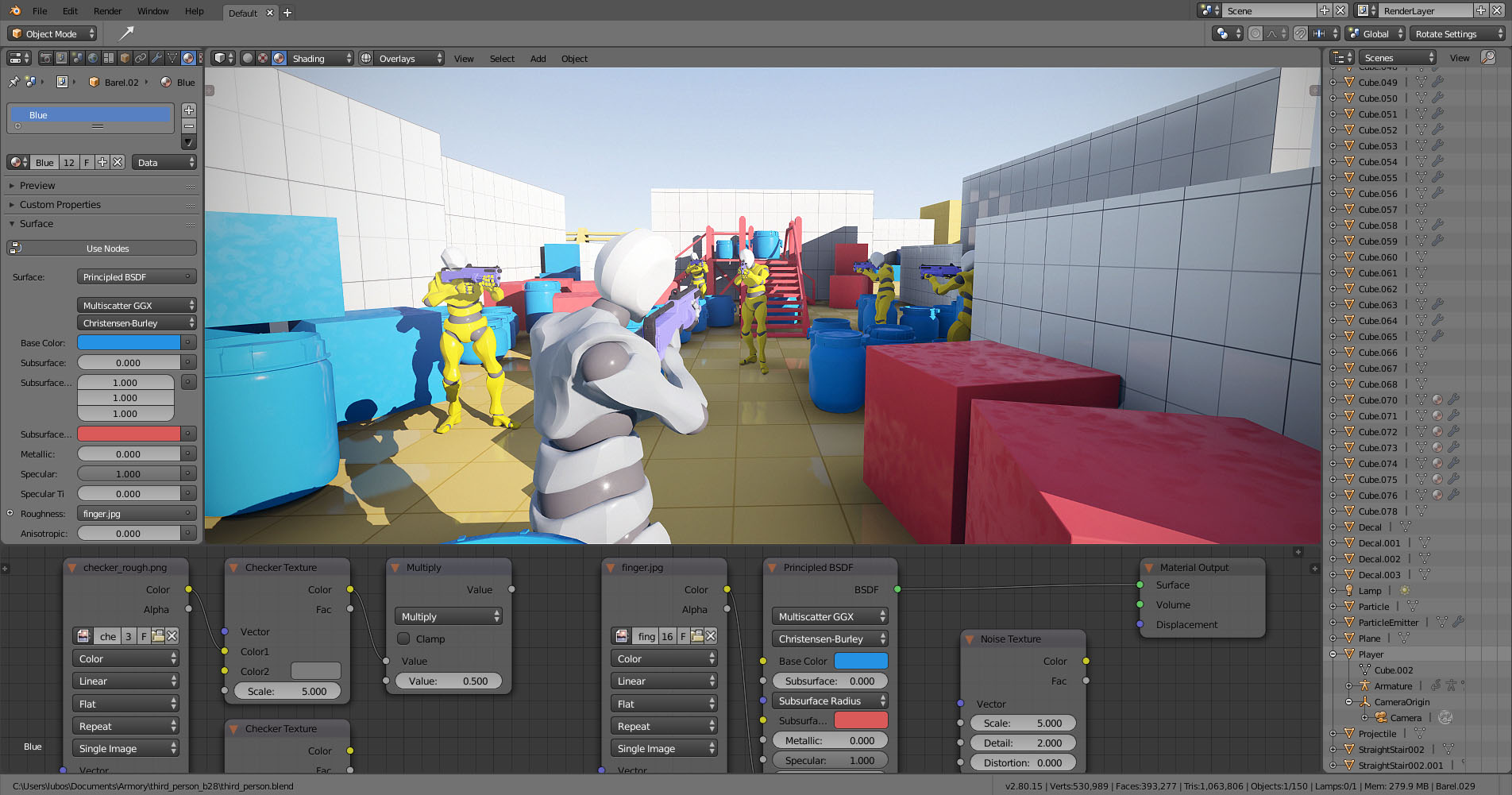The width and height of the screenshot is (1512, 795).
Task: Open the Modifier properties tab (wrench icon)
Action: [x=157, y=58]
